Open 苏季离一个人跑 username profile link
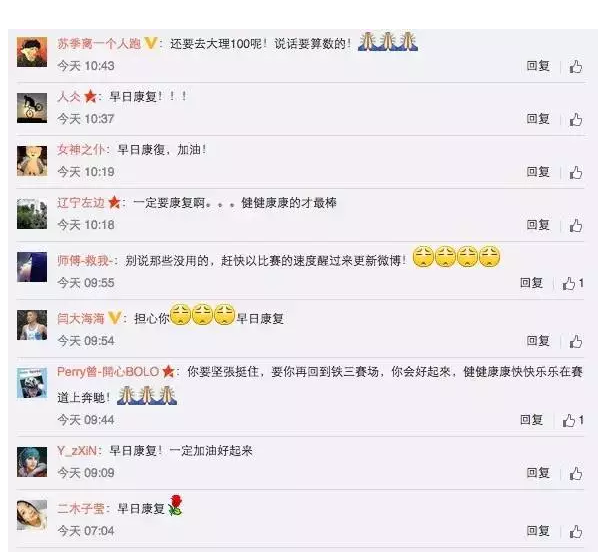Viewport: 602px width, 558px height. coord(99,43)
